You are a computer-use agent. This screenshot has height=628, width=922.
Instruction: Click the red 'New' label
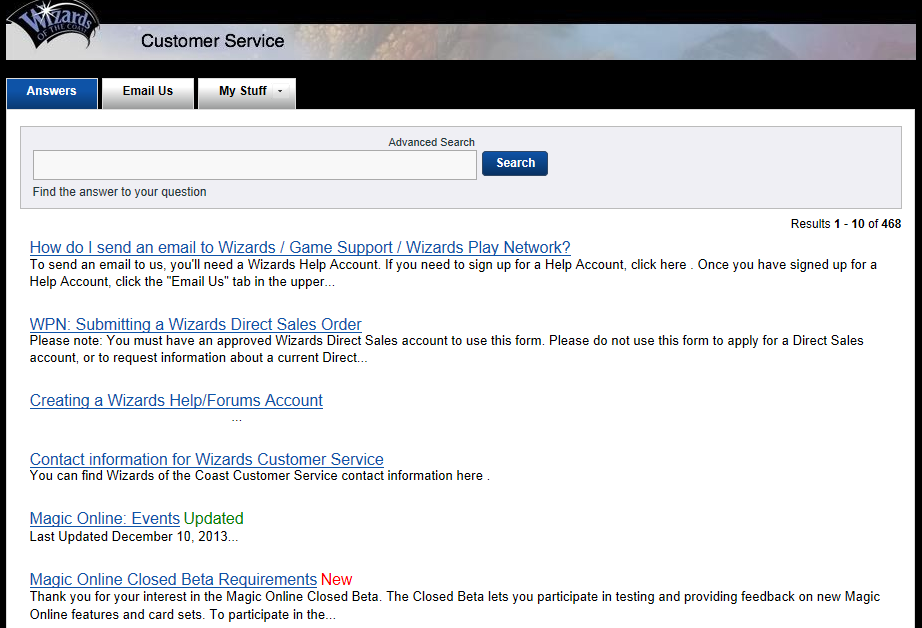click(336, 580)
